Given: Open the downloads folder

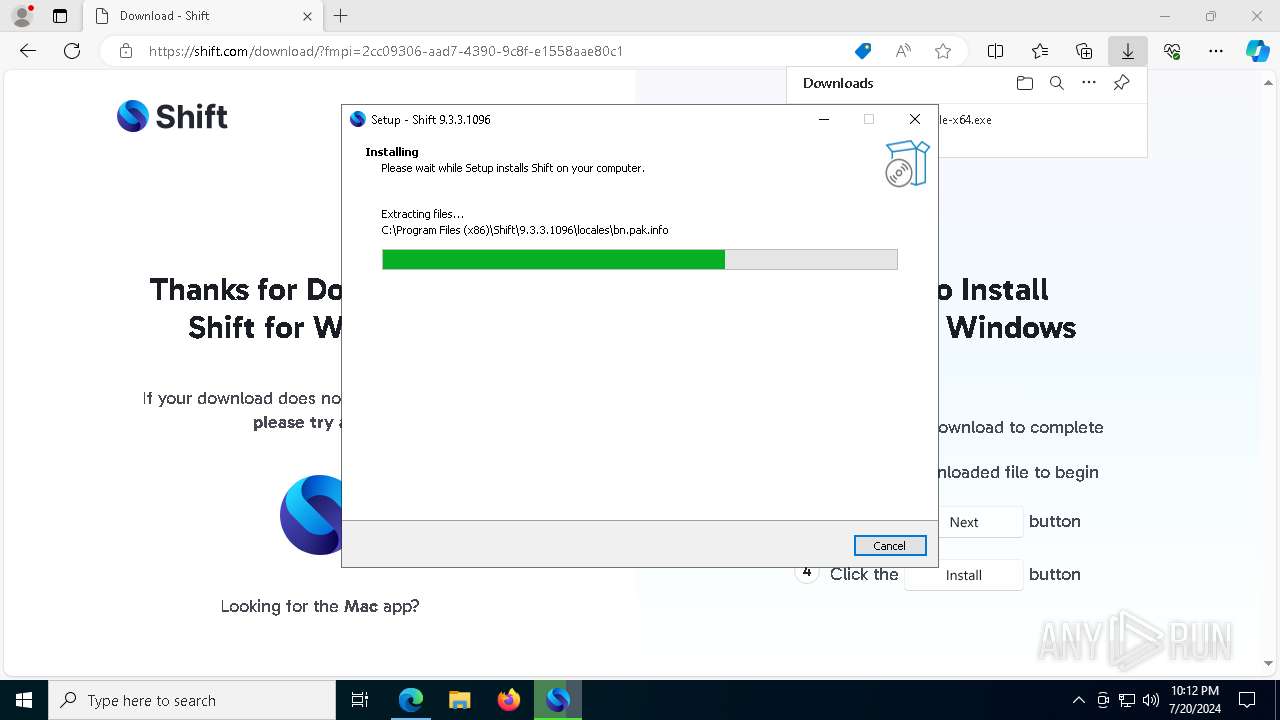Looking at the screenshot, I should [1025, 83].
